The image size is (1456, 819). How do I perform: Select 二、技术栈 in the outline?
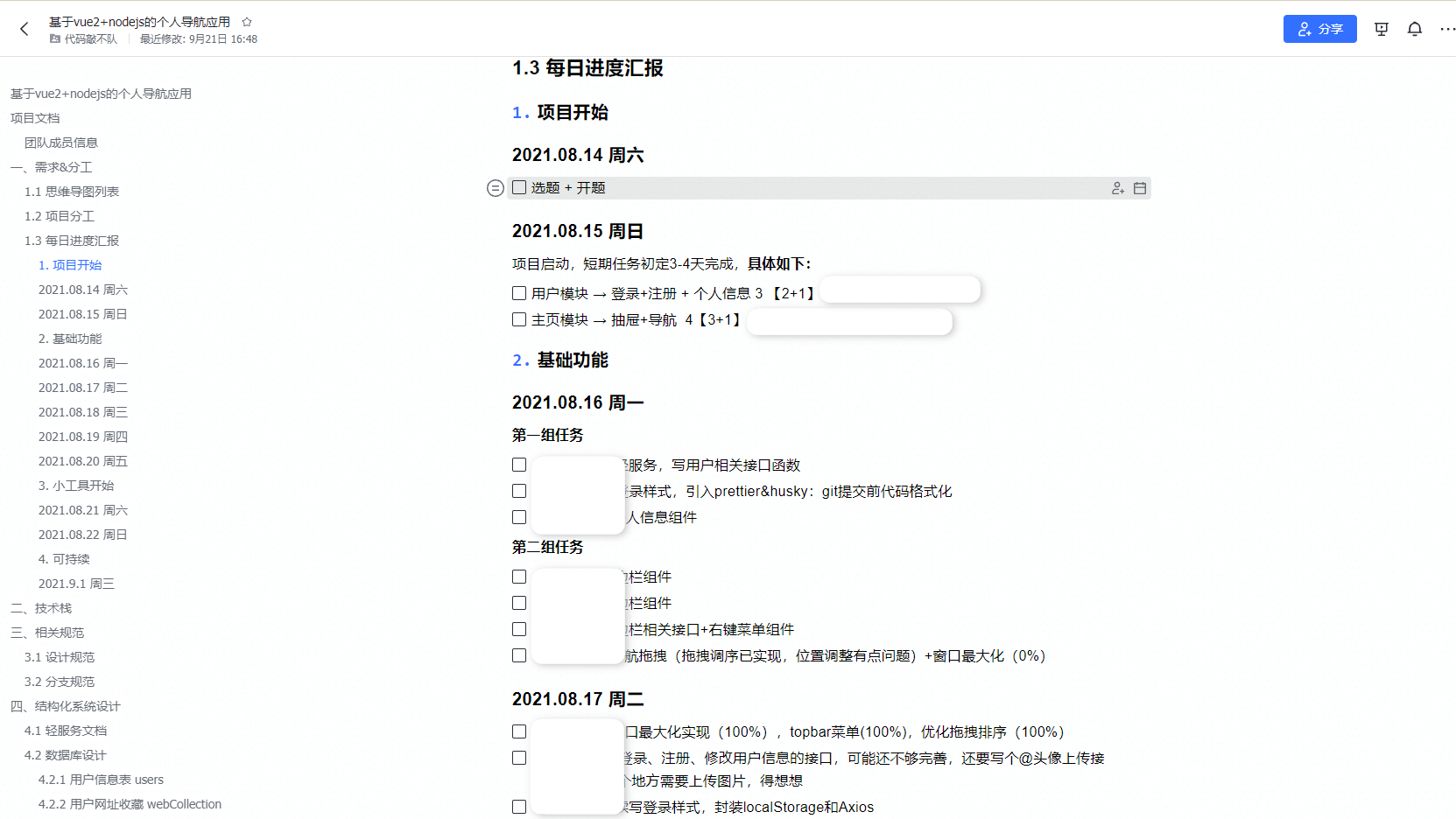point(41,608)
